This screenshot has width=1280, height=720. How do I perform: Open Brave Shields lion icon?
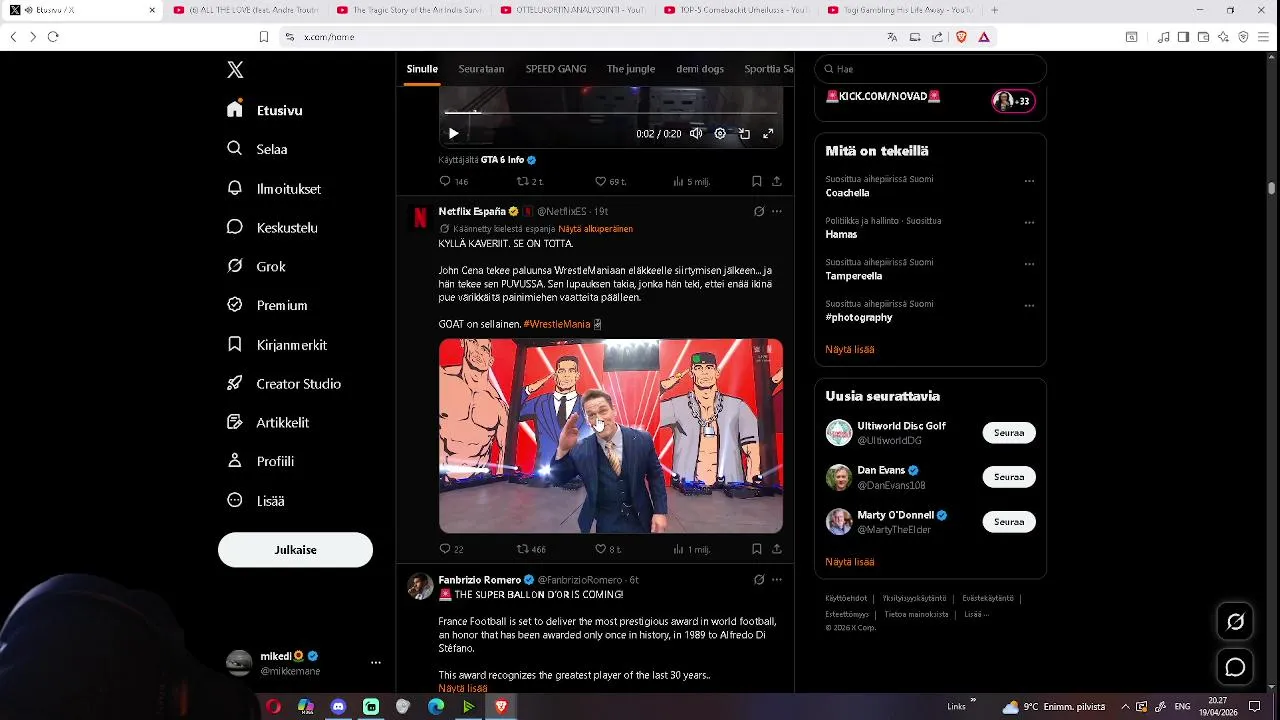961,37
